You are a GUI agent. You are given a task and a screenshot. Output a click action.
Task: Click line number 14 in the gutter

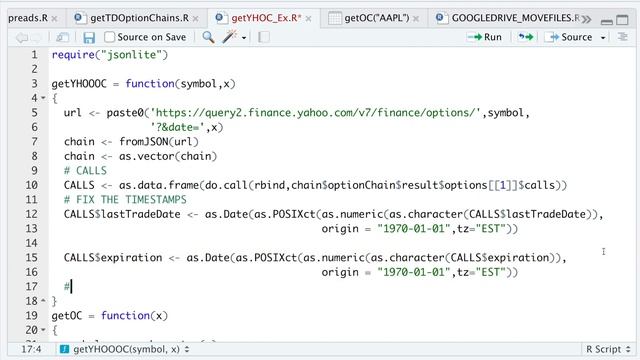[31, 243]
